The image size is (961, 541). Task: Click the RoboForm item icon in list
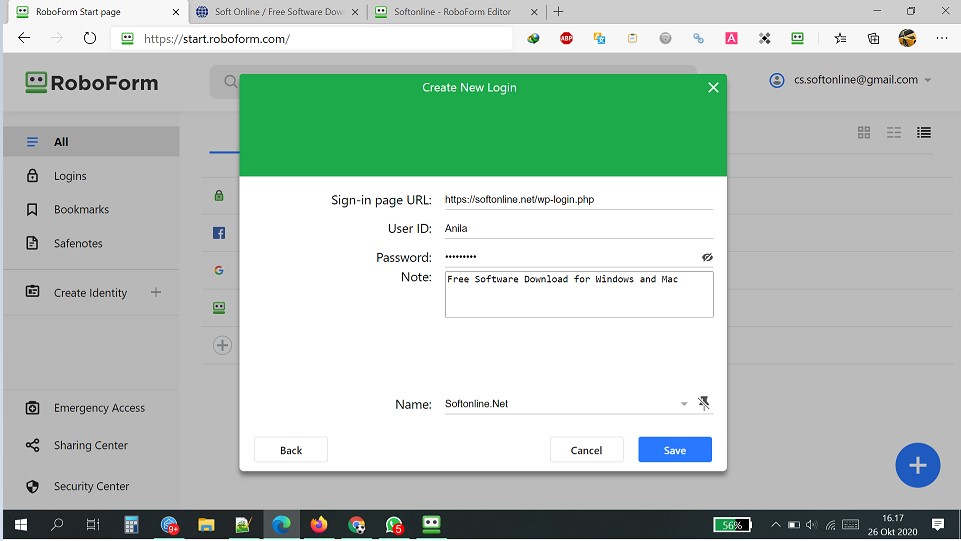pos(219,308)
